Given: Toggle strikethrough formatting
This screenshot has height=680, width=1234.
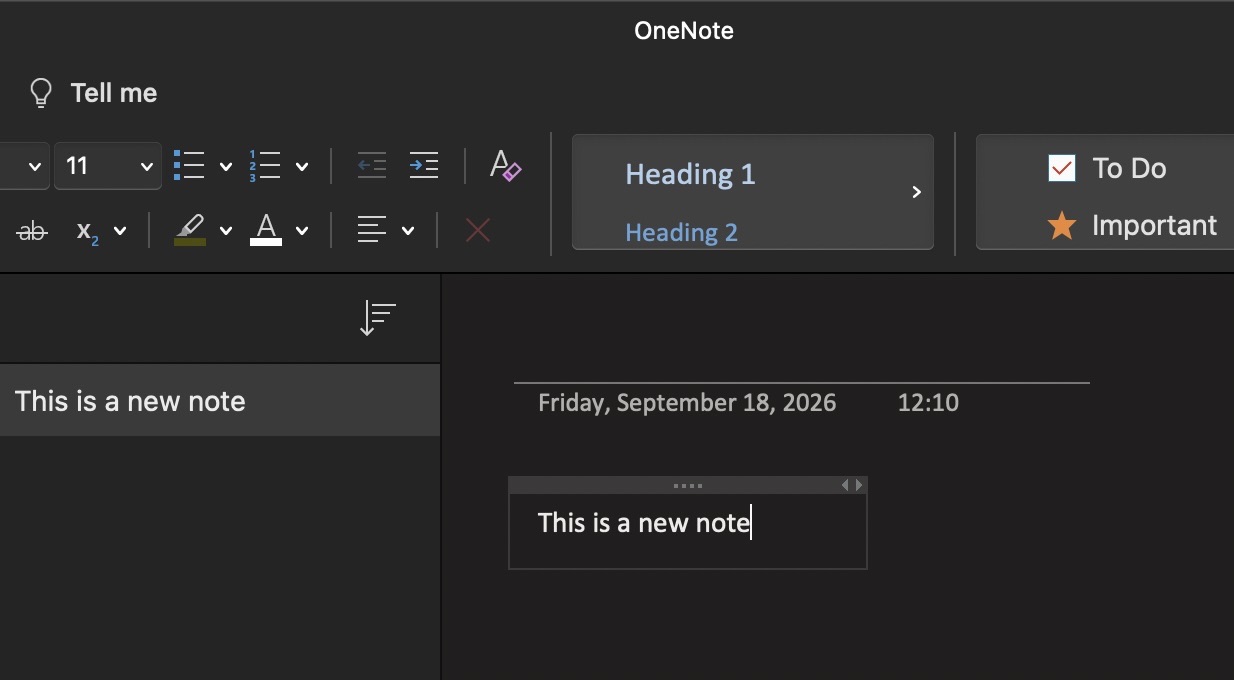Looking at the screenshot, I should coord(32,231).
